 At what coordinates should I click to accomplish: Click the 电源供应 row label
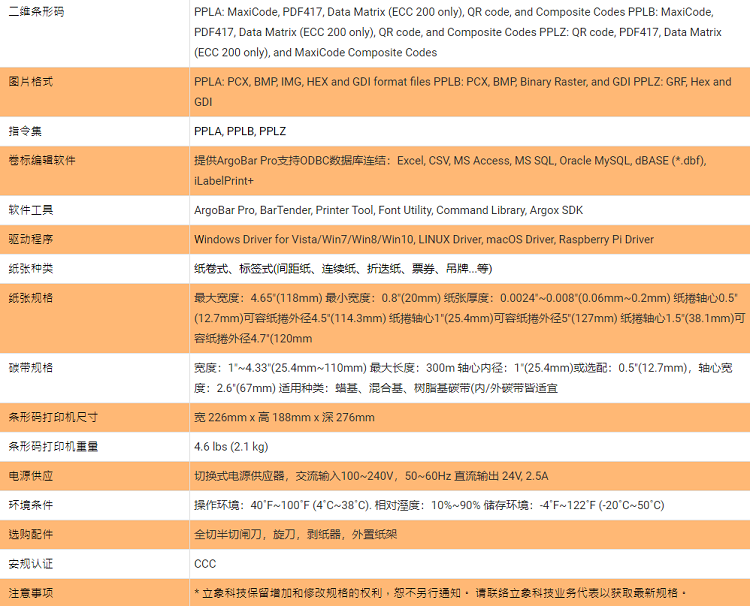coord(31,476)
